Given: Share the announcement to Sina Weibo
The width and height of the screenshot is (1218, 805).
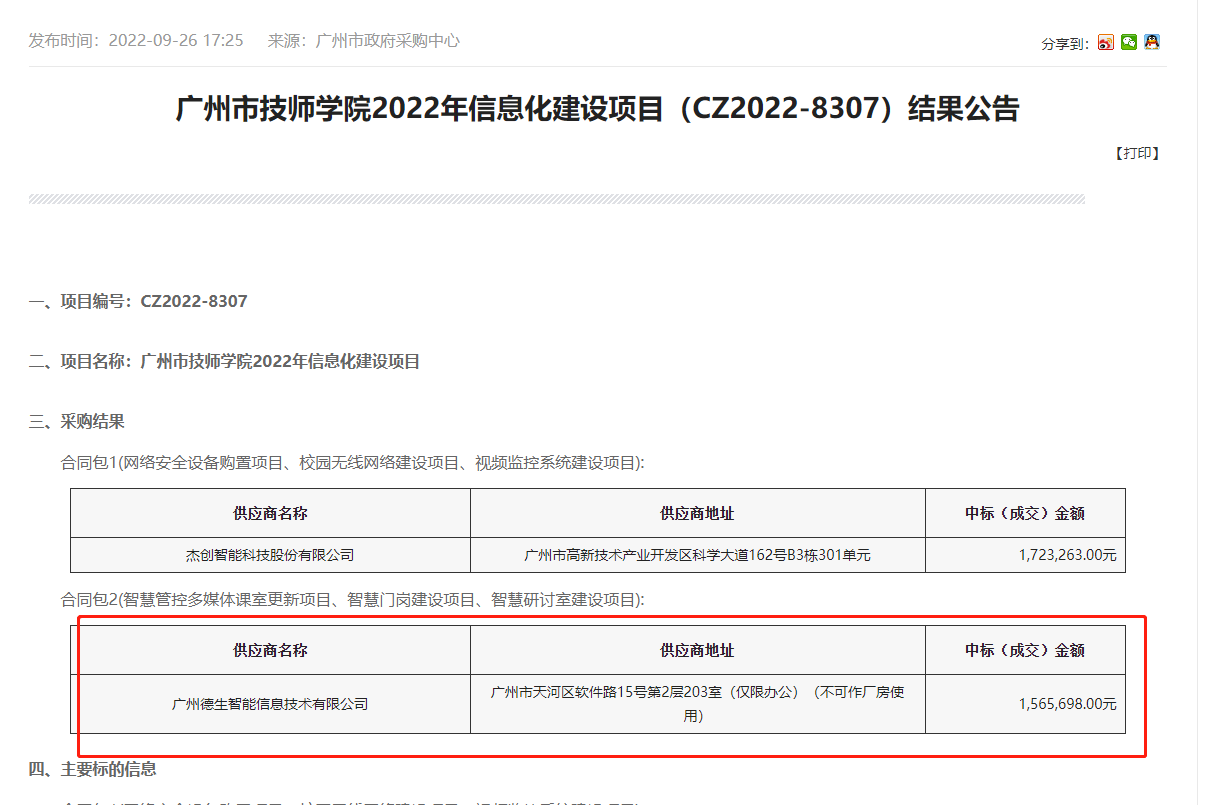Looking at the screenshot, I should pos(1105,42).
